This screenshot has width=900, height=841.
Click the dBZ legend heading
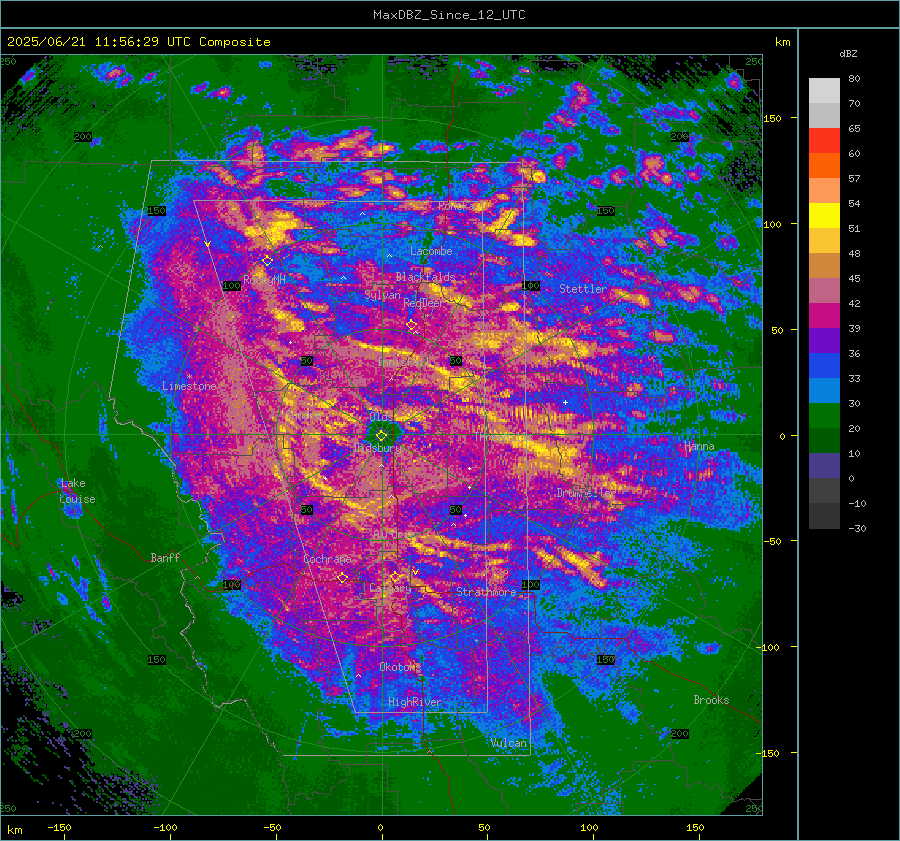[x=848, y=54]
